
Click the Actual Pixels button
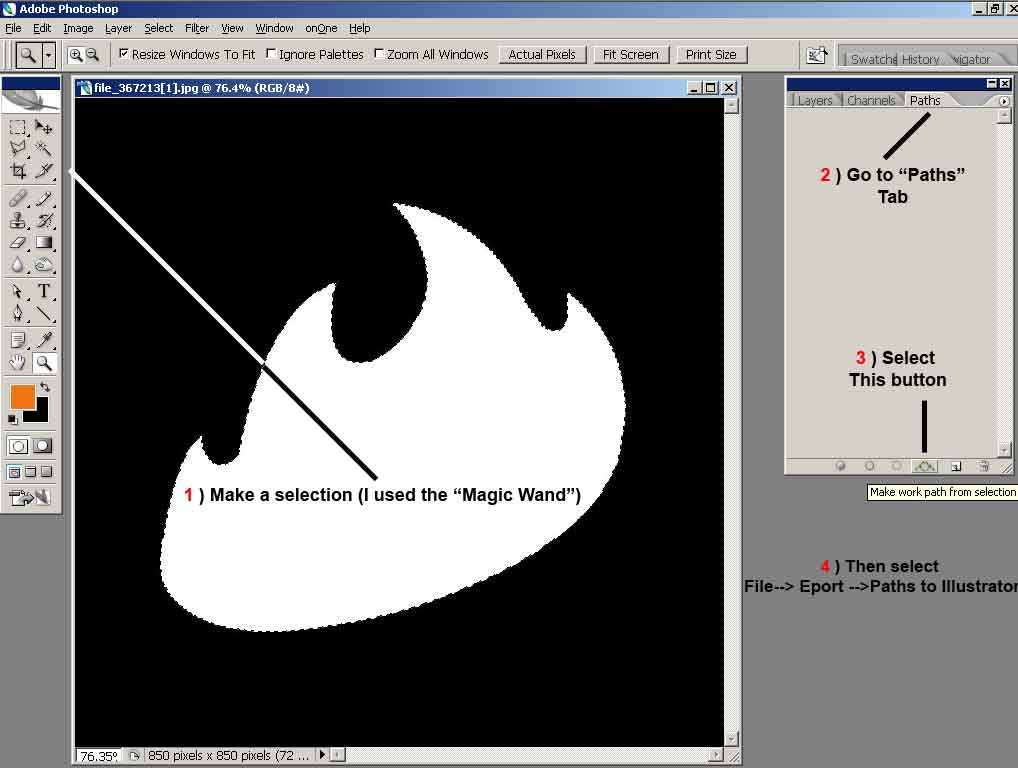coord(542,54)
